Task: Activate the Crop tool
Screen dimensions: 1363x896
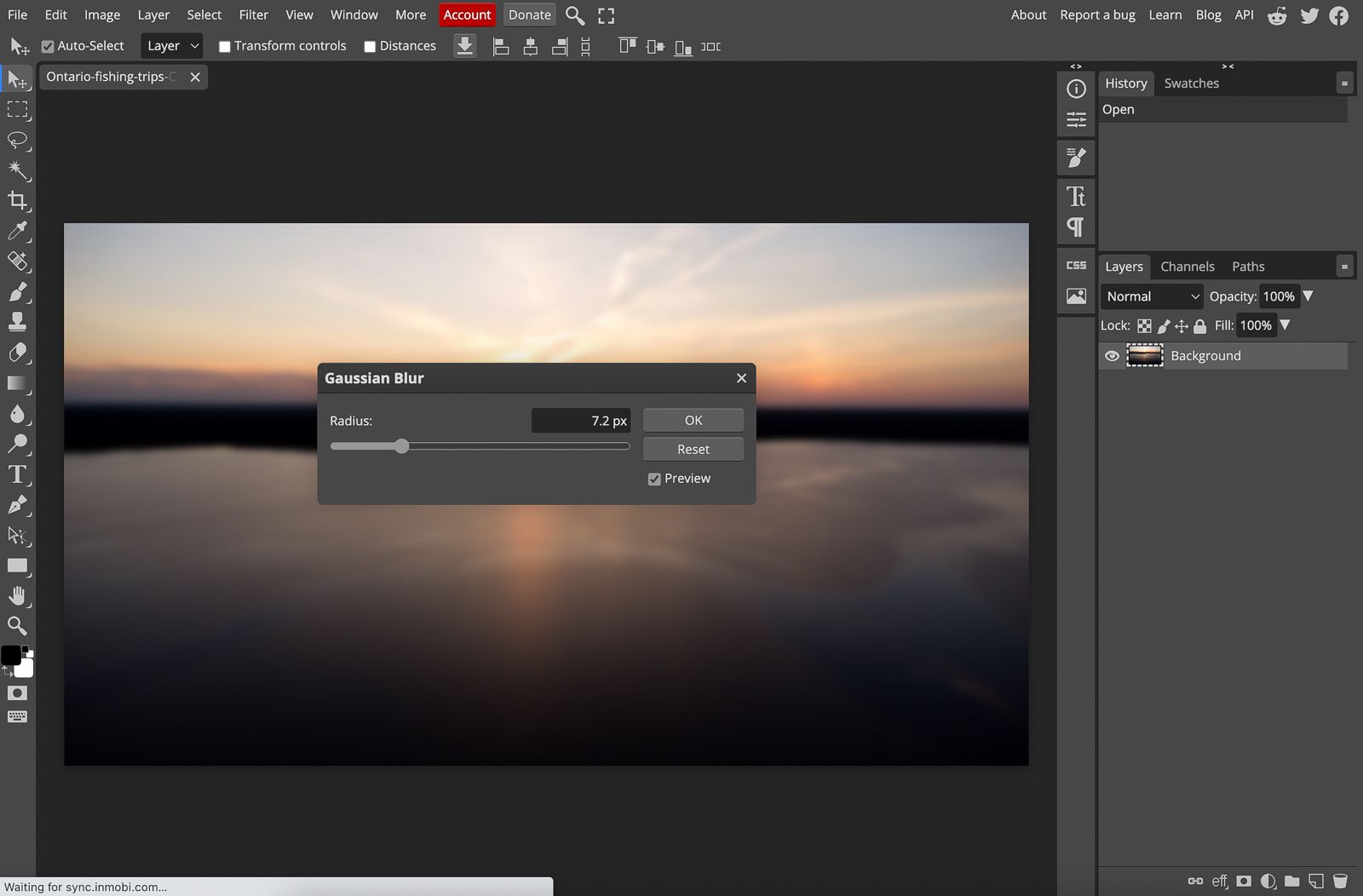Action: [x=18, y=201]
